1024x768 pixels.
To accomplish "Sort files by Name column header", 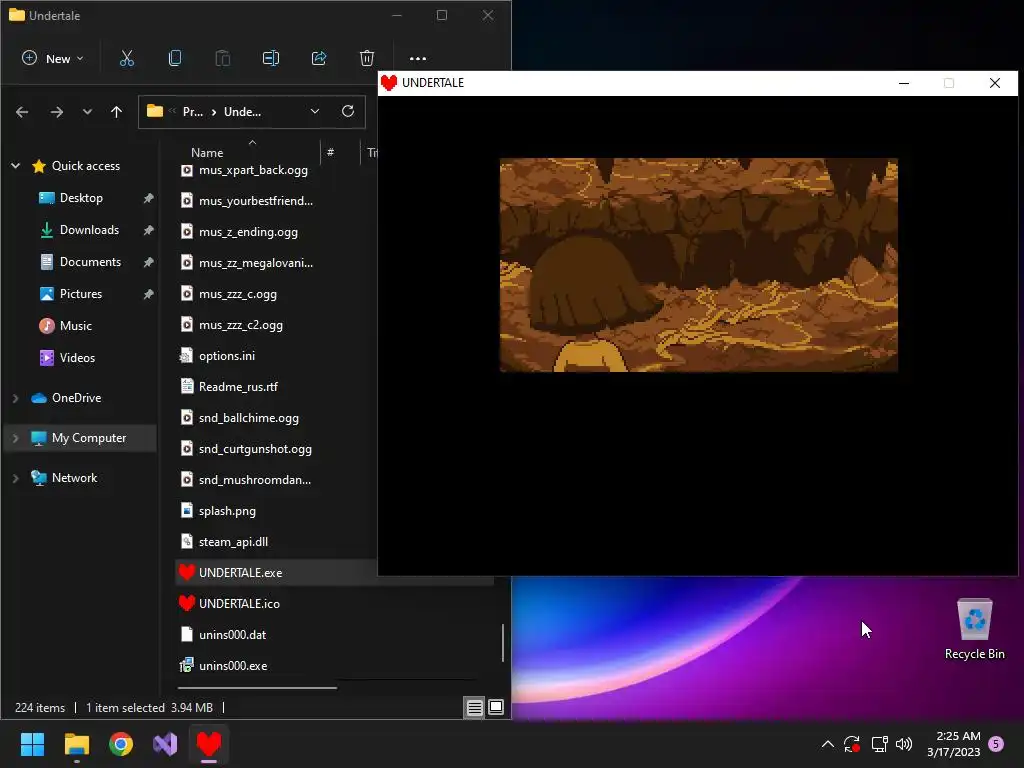I will coord(207,152).
